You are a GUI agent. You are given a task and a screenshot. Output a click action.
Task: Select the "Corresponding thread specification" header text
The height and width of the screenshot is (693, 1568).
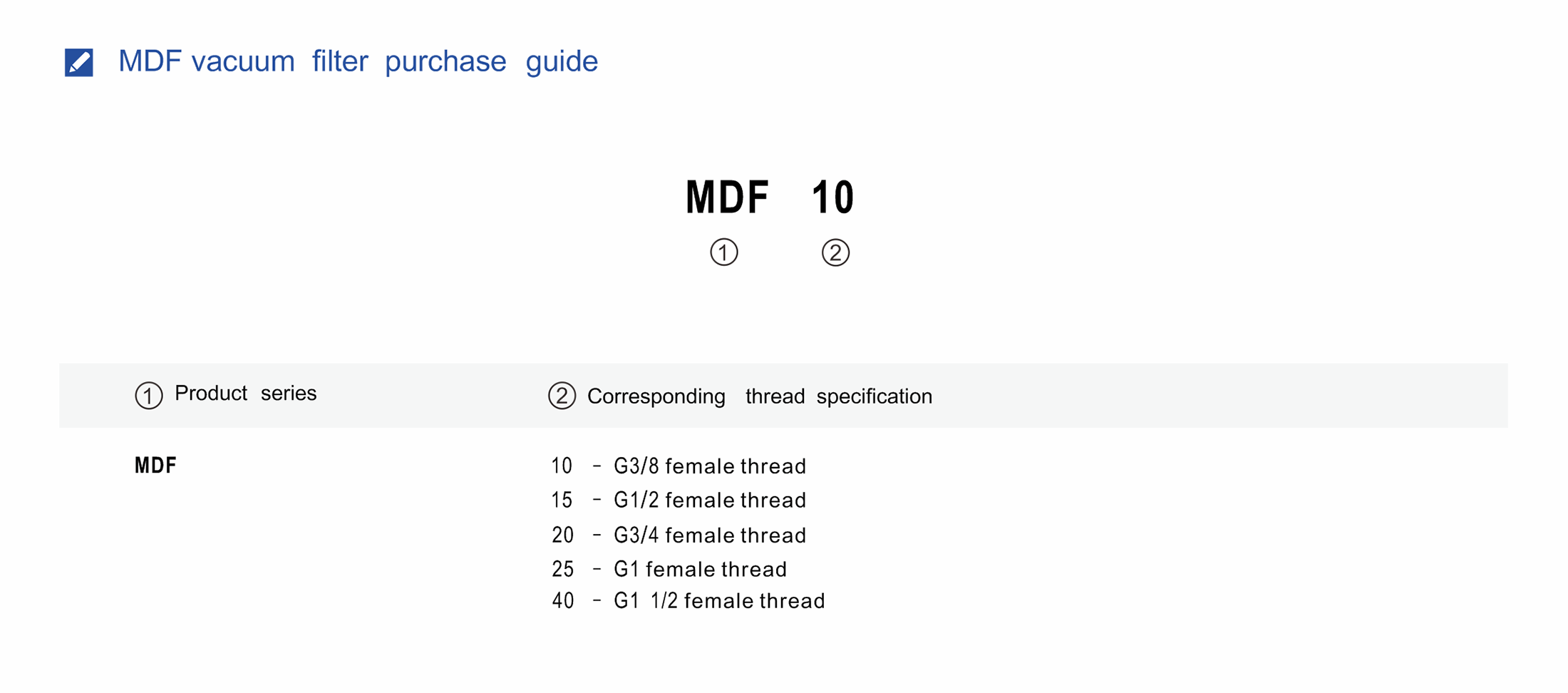point(759,396)
